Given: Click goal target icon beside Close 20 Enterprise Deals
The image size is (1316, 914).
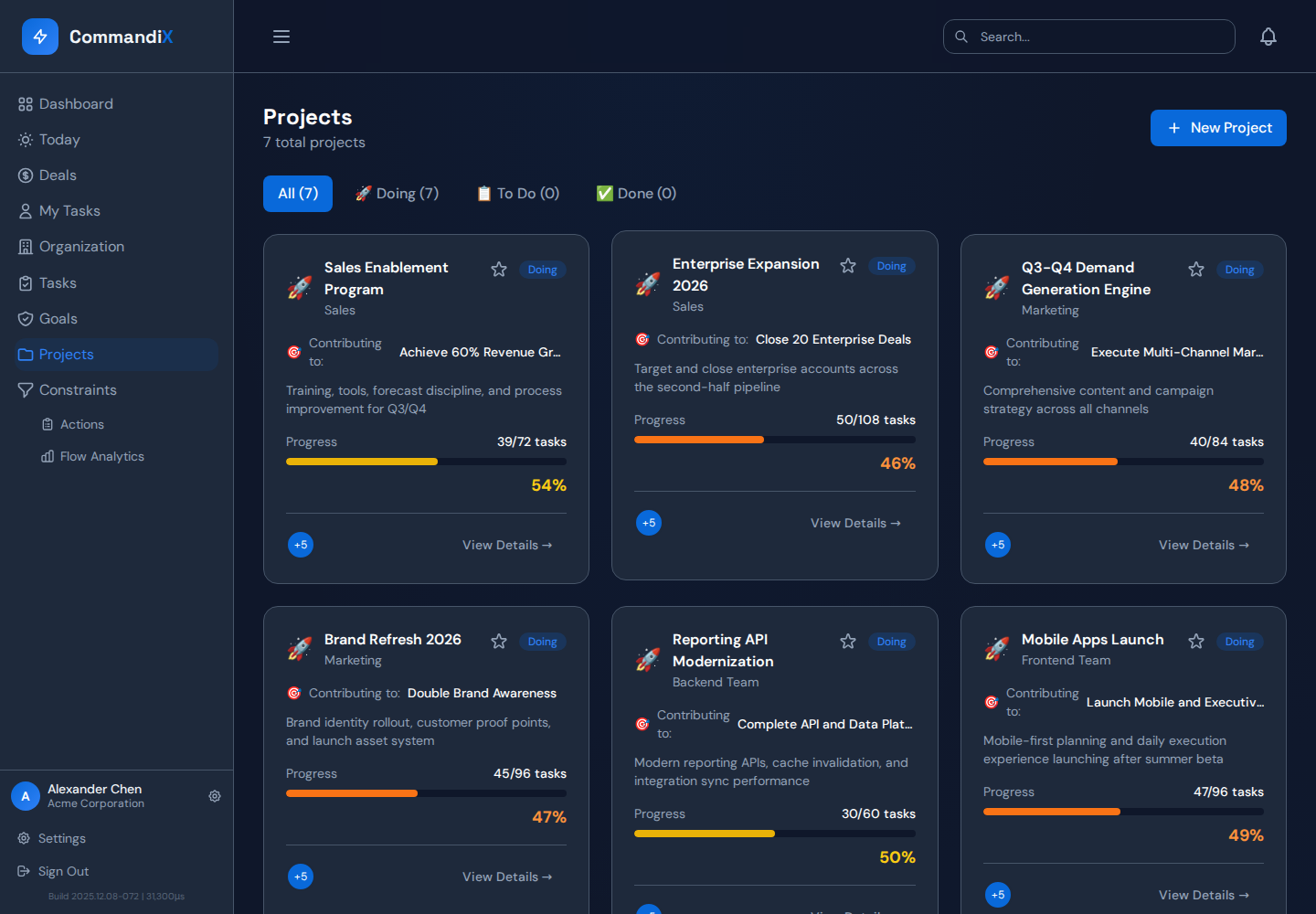Looking at the screenshot, I should [642, 339].
